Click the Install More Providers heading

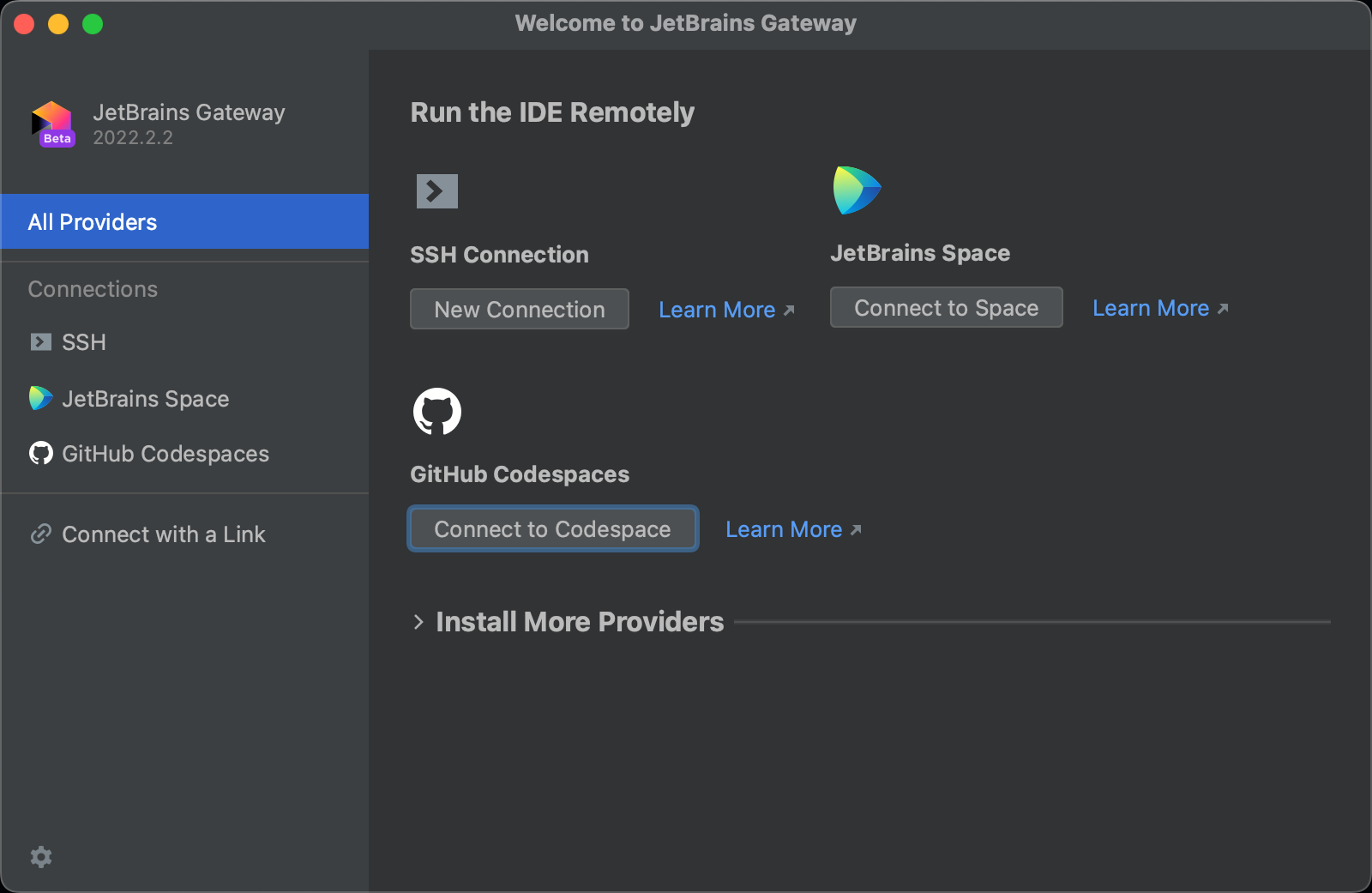click(x=580, y=622)
